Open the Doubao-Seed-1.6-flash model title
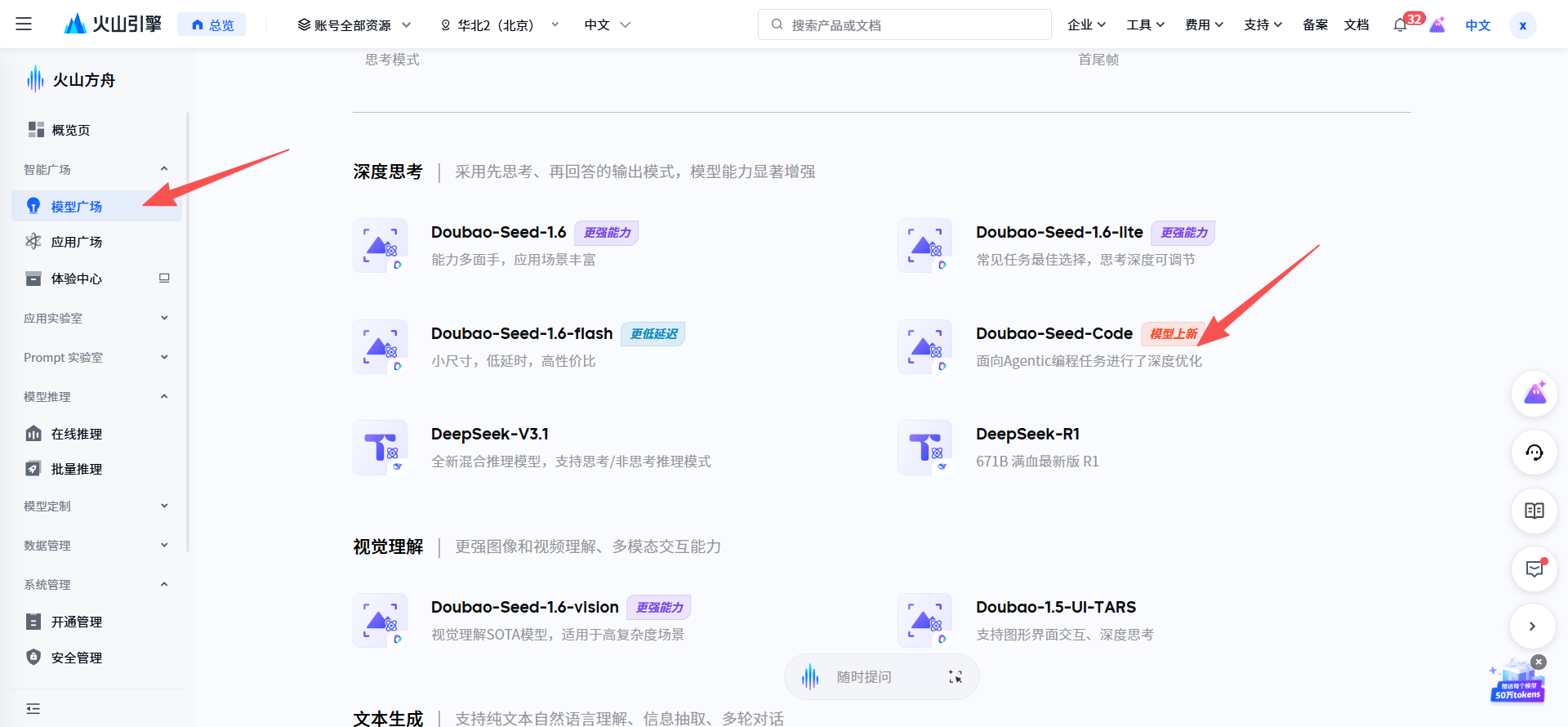The image size is (1568, 727). click(x=522, y=333)
